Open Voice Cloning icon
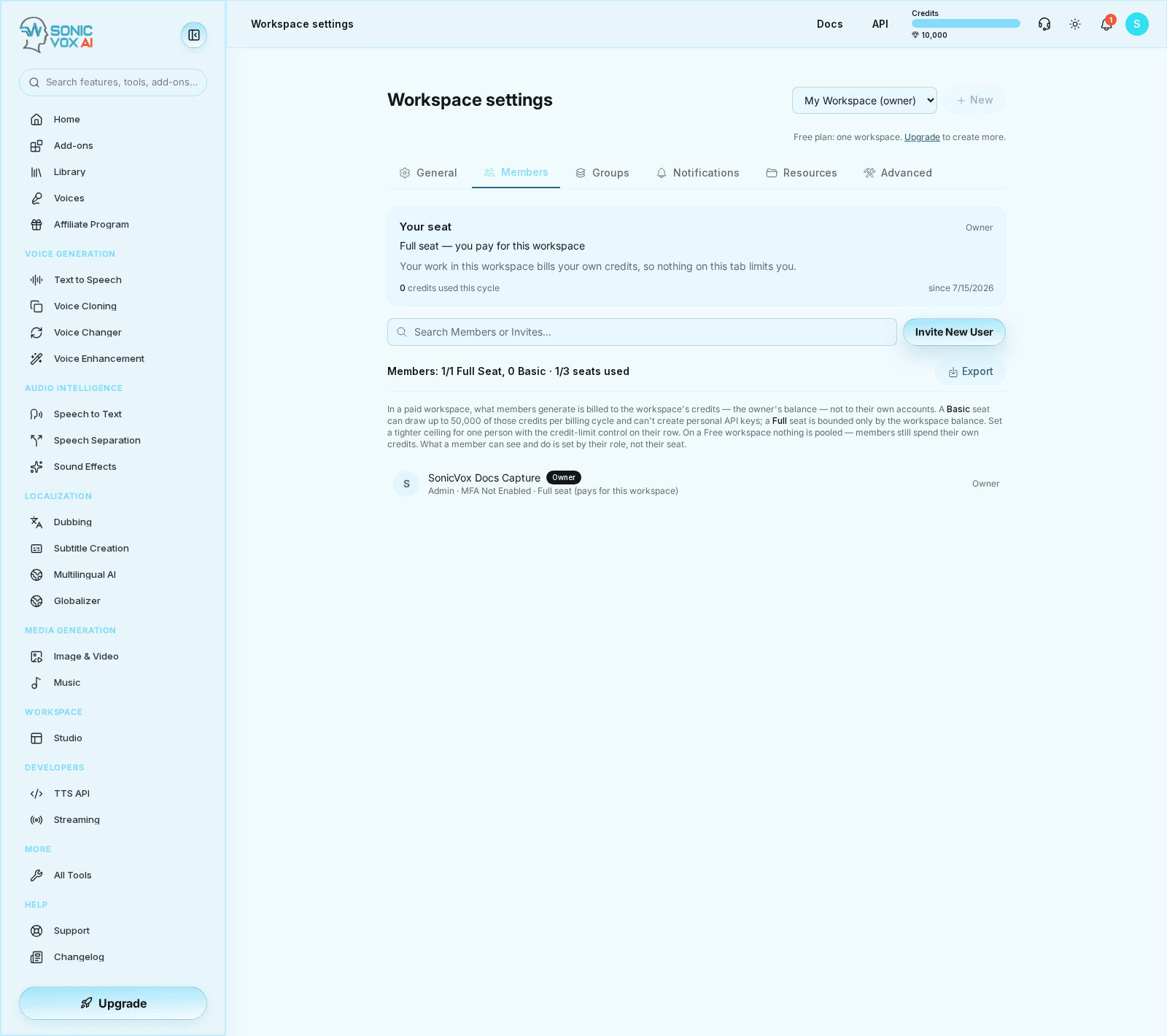The height and width of the screenshot is (1036, 1167). [36, 306]
